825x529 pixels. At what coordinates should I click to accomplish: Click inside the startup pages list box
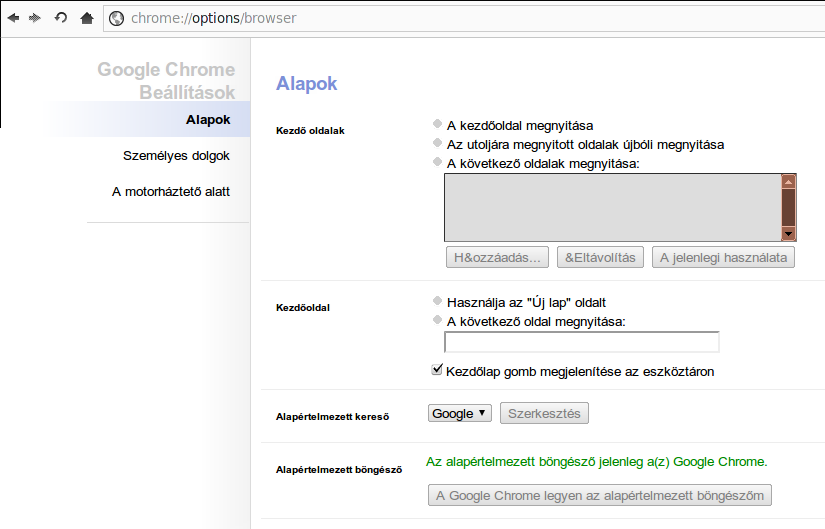[613, 207]
